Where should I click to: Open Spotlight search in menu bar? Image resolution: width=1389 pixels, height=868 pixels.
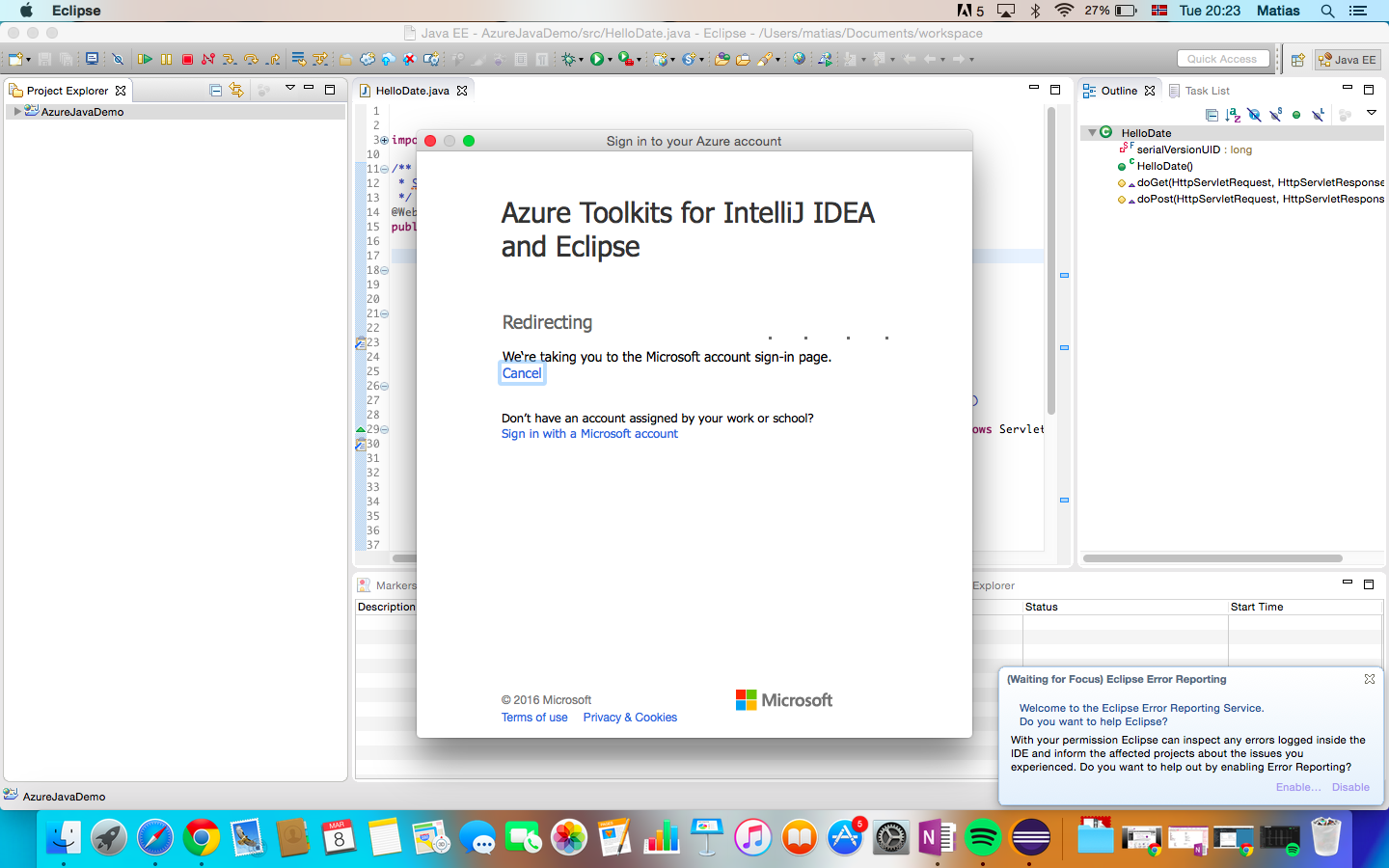click(1327, 11)
